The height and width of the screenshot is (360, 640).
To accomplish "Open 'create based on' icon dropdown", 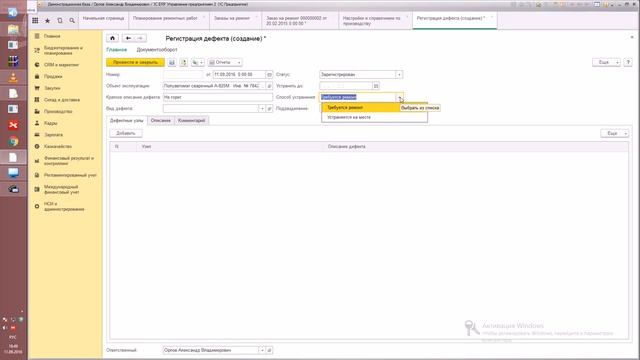I will [x=198, y=62].
